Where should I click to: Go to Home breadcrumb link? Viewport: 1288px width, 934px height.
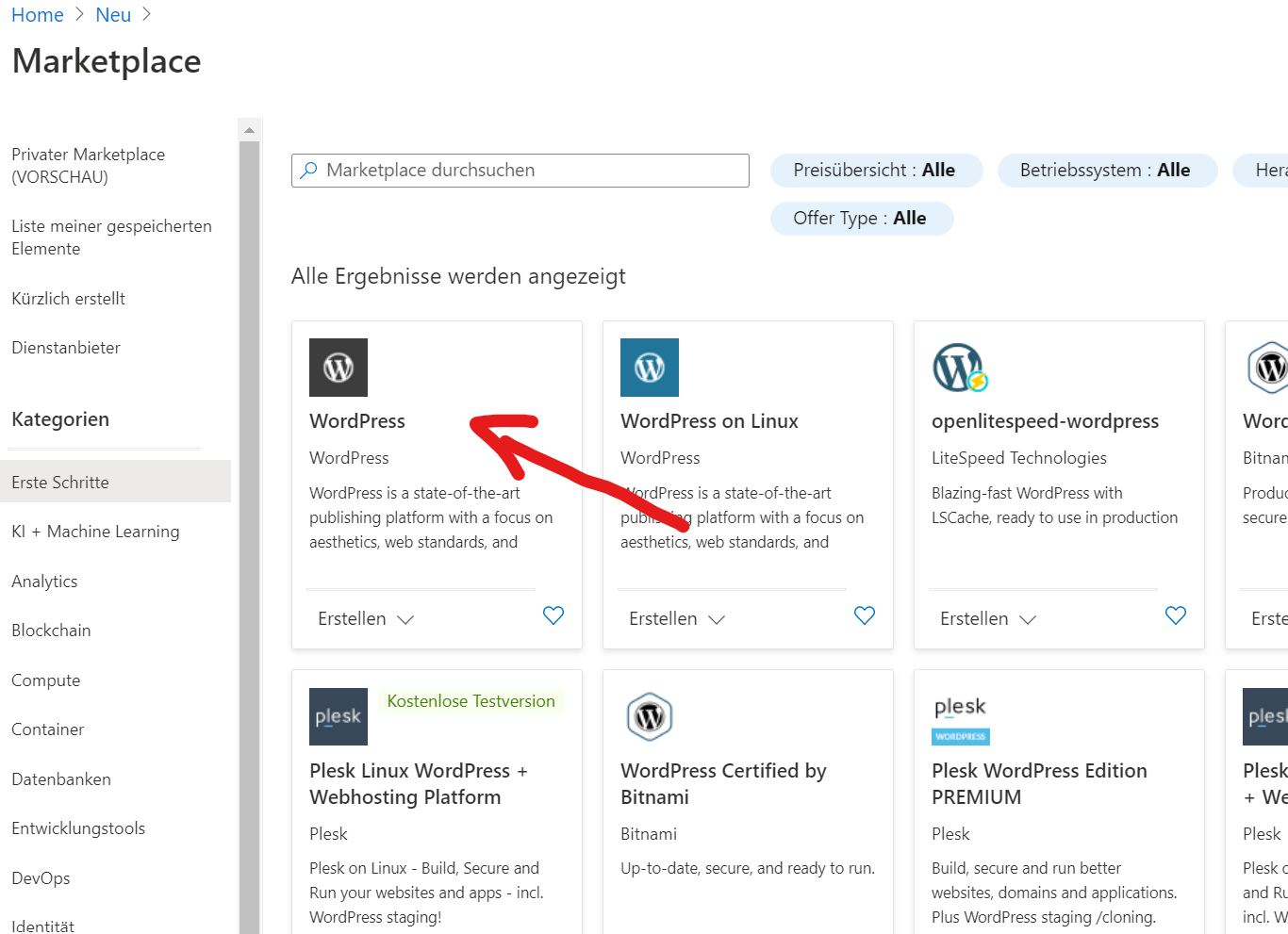tap(38, 15)
